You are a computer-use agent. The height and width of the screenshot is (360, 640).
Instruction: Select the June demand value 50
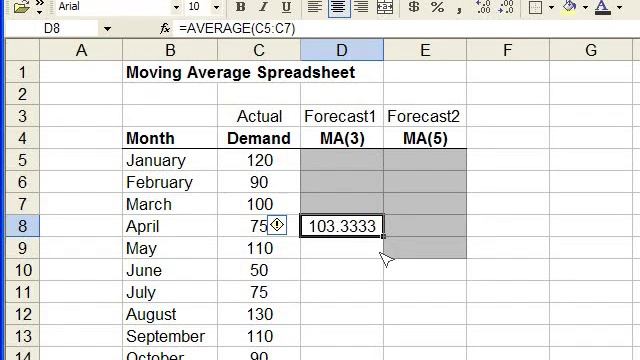[x=259, y=270]
